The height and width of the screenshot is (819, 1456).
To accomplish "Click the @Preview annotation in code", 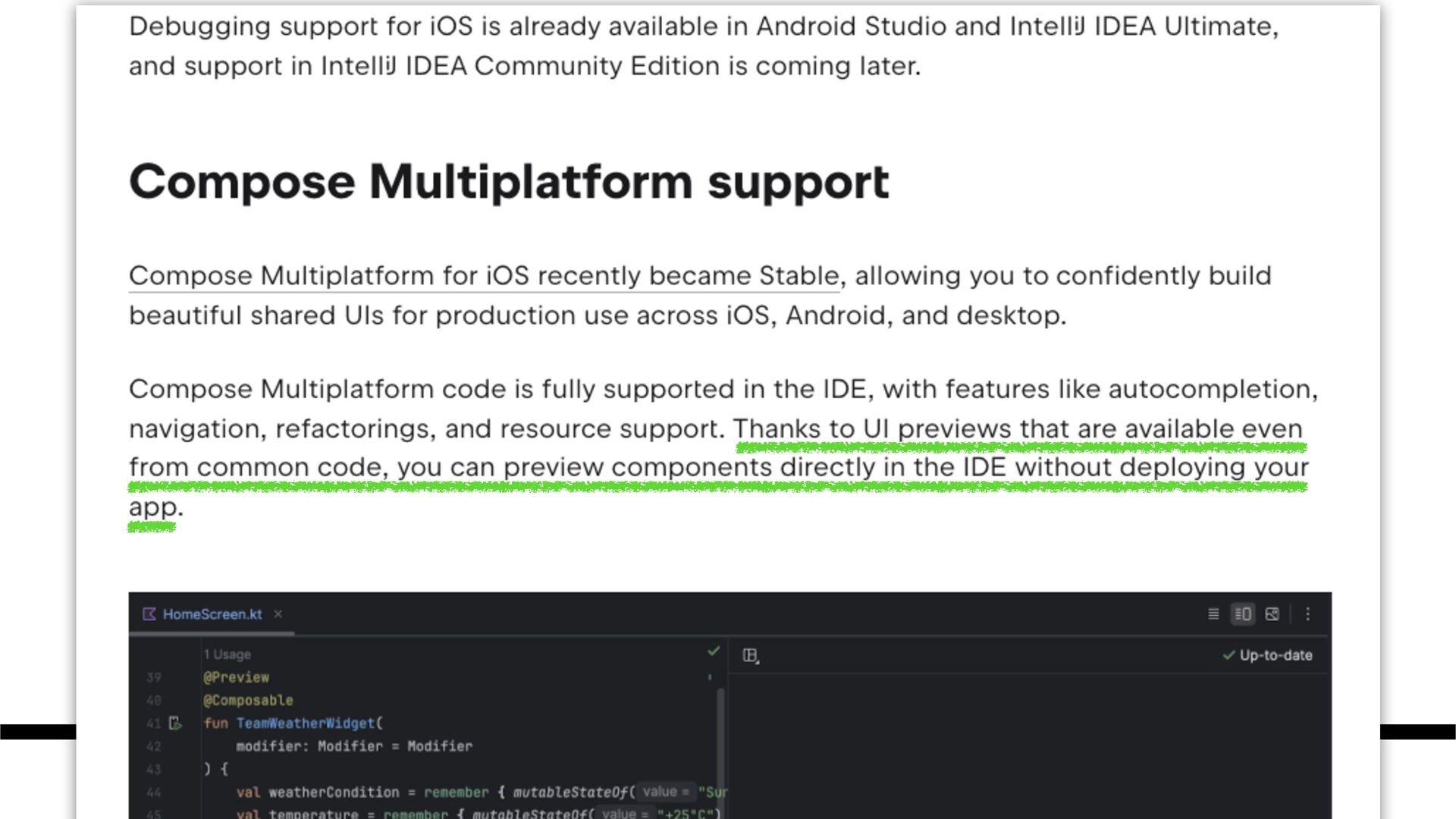I will point(236,677).
